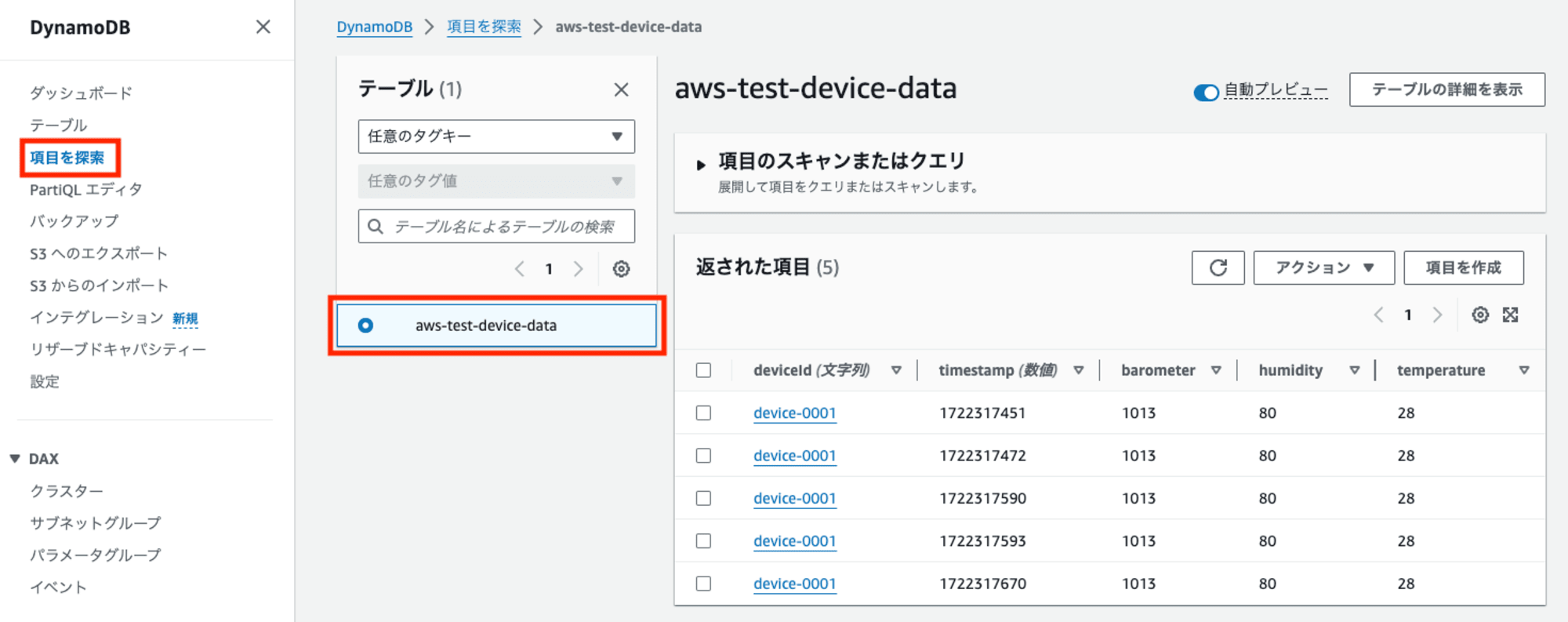Open table list preferences gear icon
The height and width of the screenshot is (622, 1568).
(x=621, y=269)
